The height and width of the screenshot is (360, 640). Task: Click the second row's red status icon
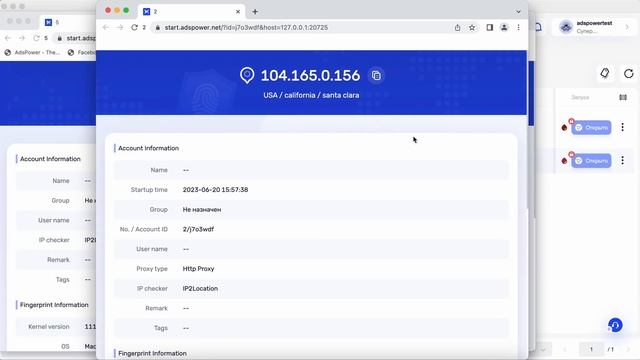tap(564, 161)
